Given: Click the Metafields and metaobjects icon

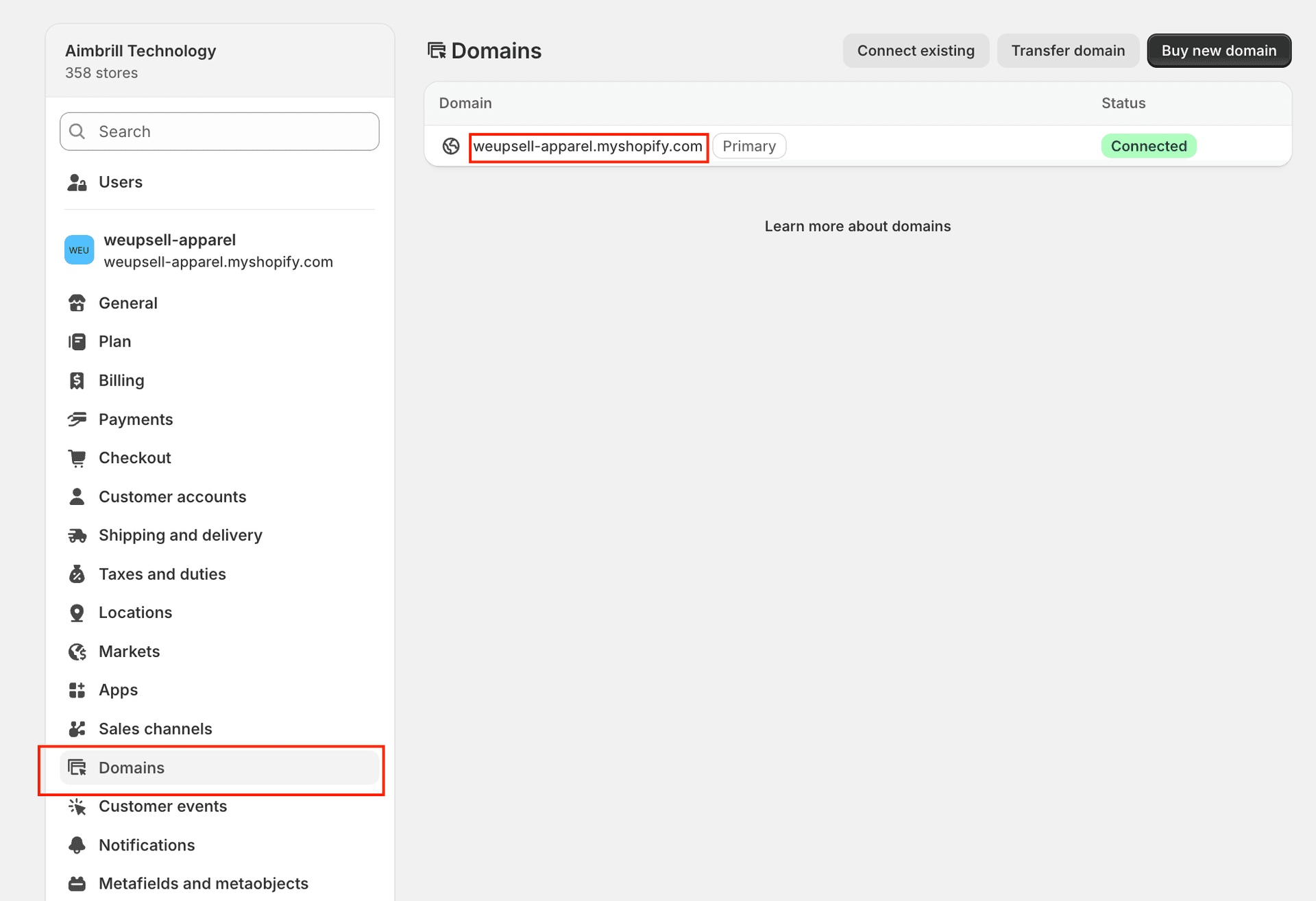Looking at the screenshot, I should pyautogui.click(x=77, y=884).
